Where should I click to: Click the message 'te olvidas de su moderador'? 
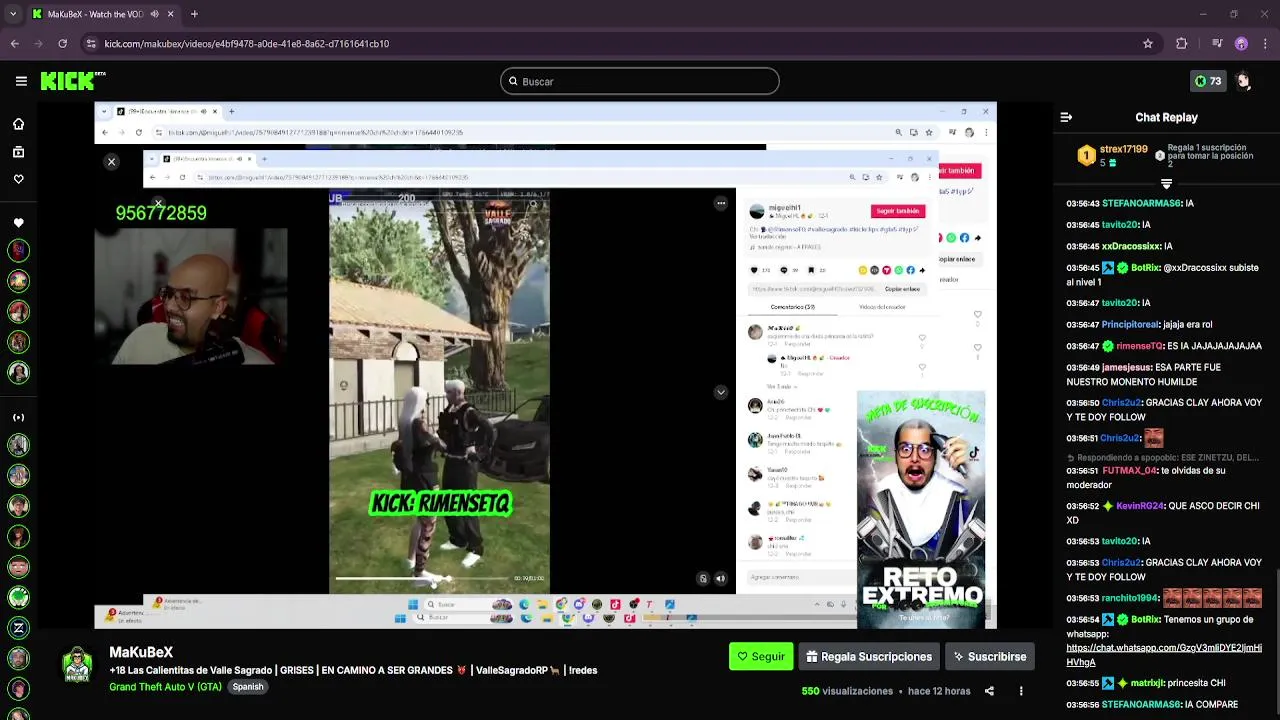click(1152, 478)
